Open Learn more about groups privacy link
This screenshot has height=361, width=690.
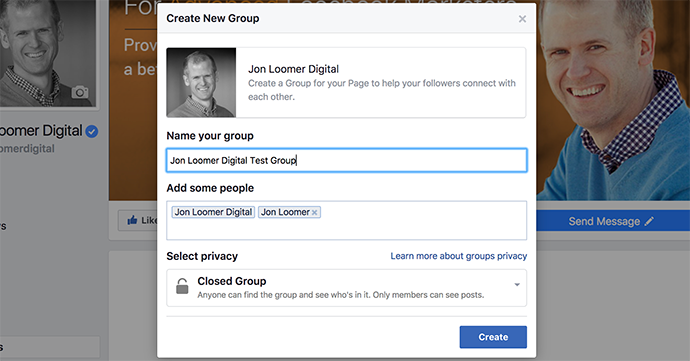click(459, 256)
